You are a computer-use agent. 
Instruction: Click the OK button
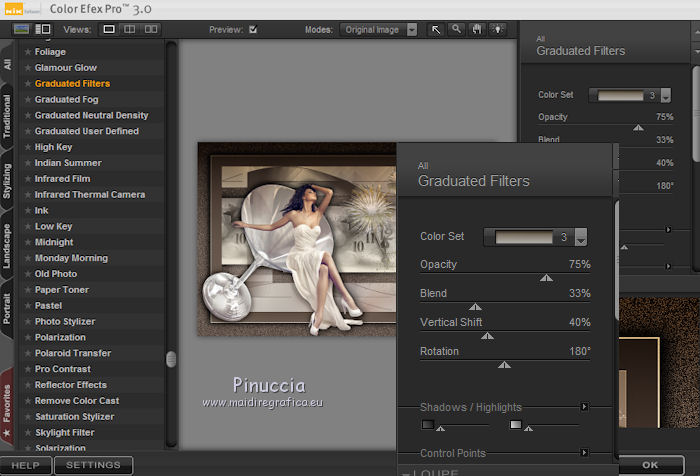(x=650, y=465)
